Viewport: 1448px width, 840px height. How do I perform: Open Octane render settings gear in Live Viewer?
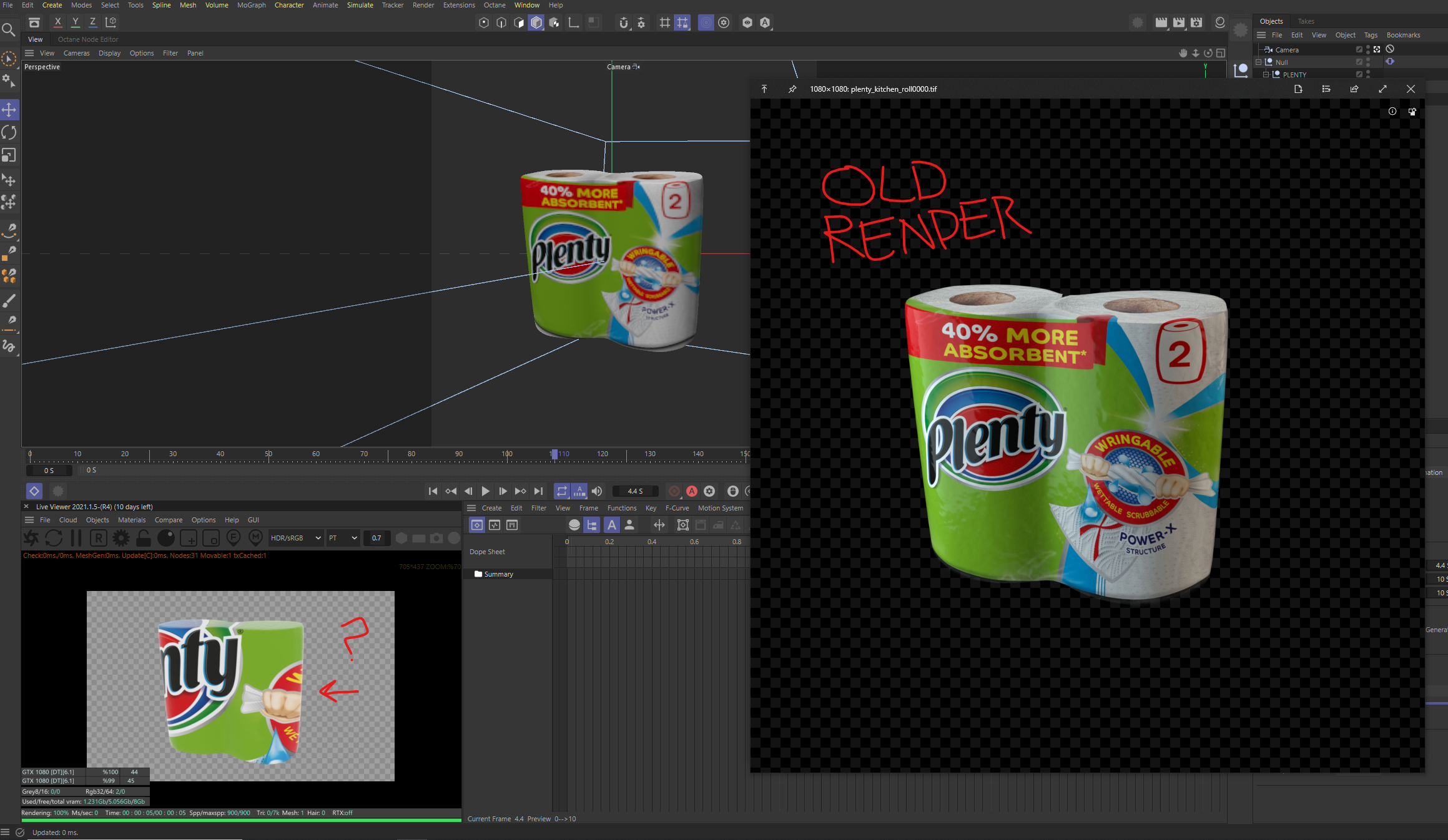(x=121, y=538)
